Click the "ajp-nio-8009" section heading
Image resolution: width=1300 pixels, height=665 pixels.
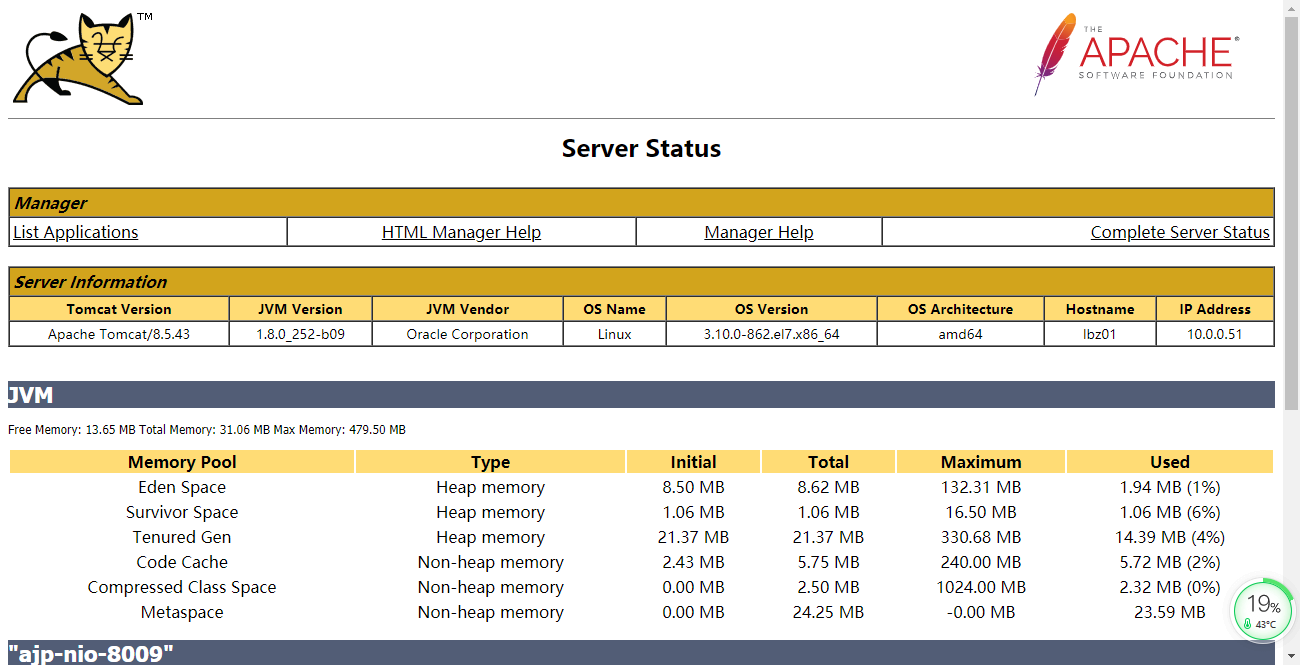pyautogui.click(x=642, y=653)
